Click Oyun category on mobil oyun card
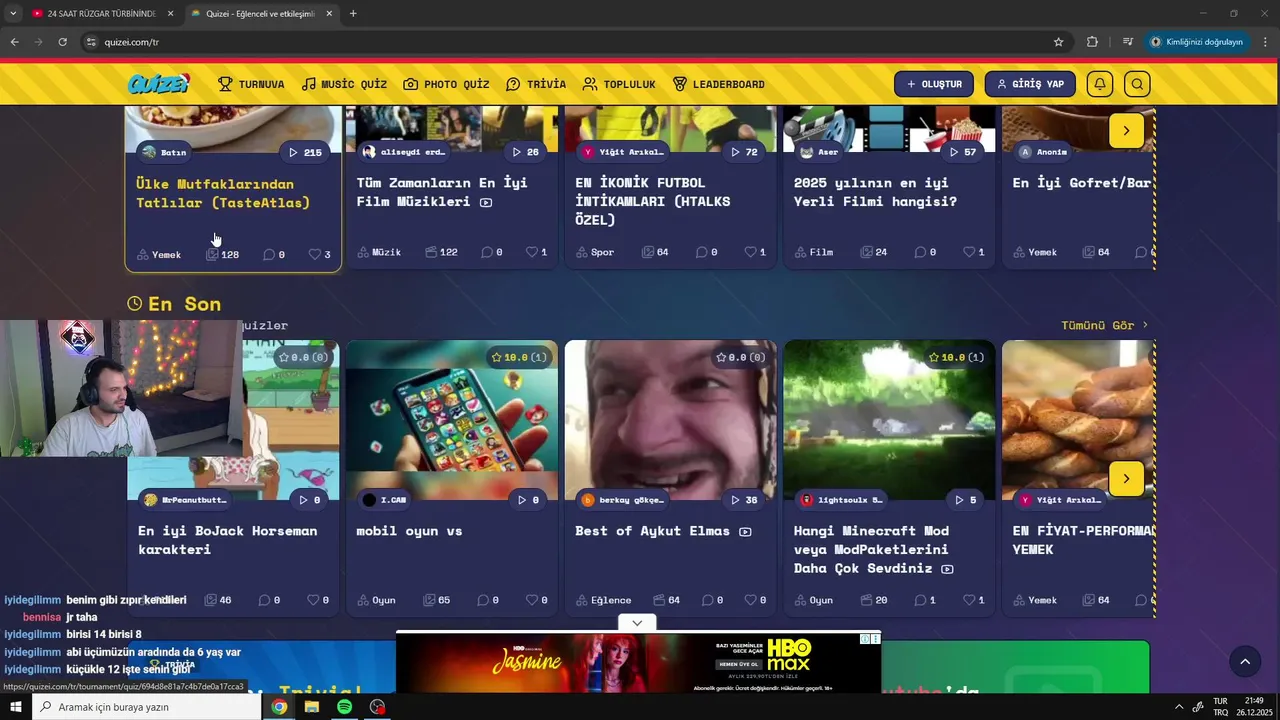This screenshot has width=1280, height=720. tap(376, 600)
